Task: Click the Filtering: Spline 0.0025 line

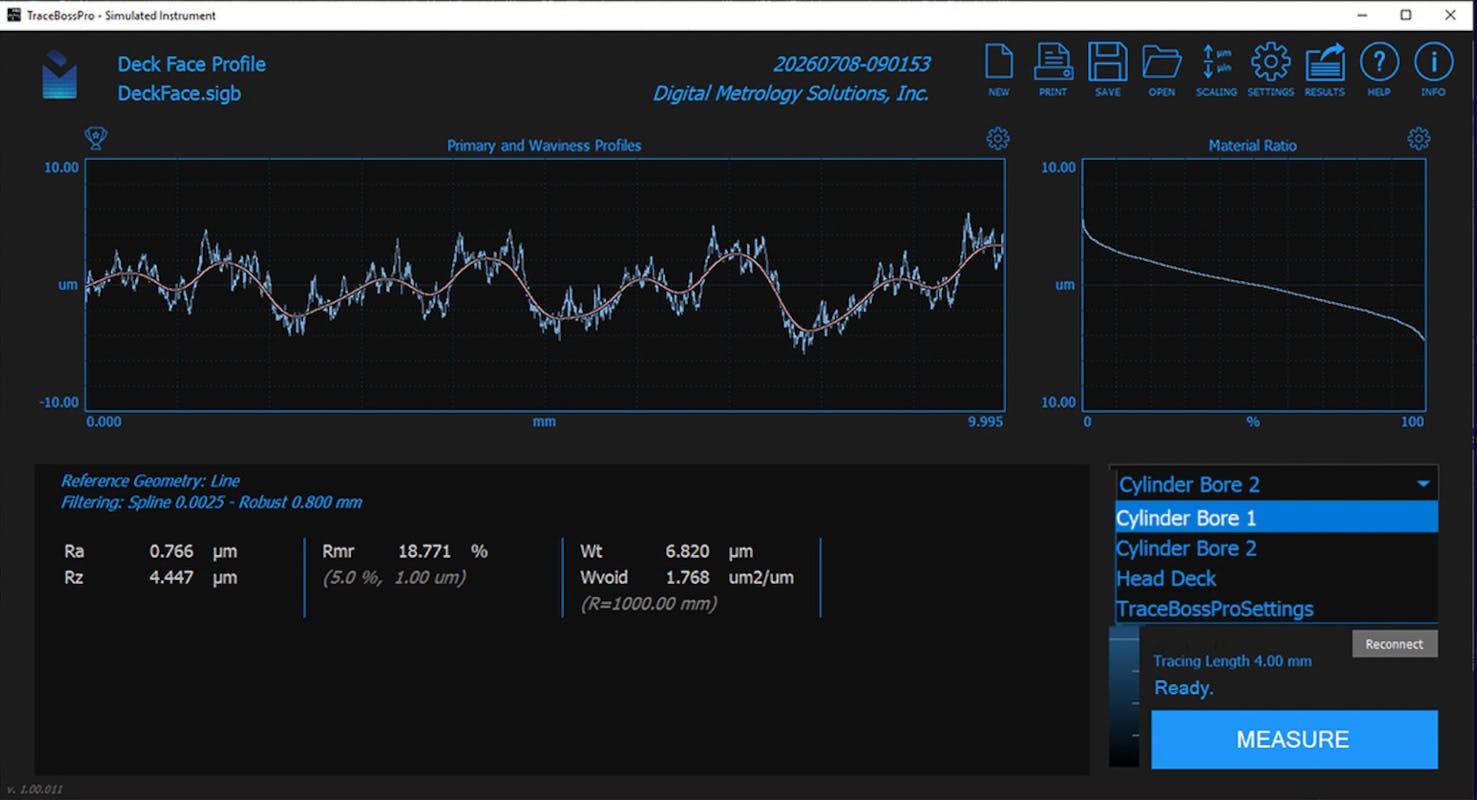Action: [211, 502]
